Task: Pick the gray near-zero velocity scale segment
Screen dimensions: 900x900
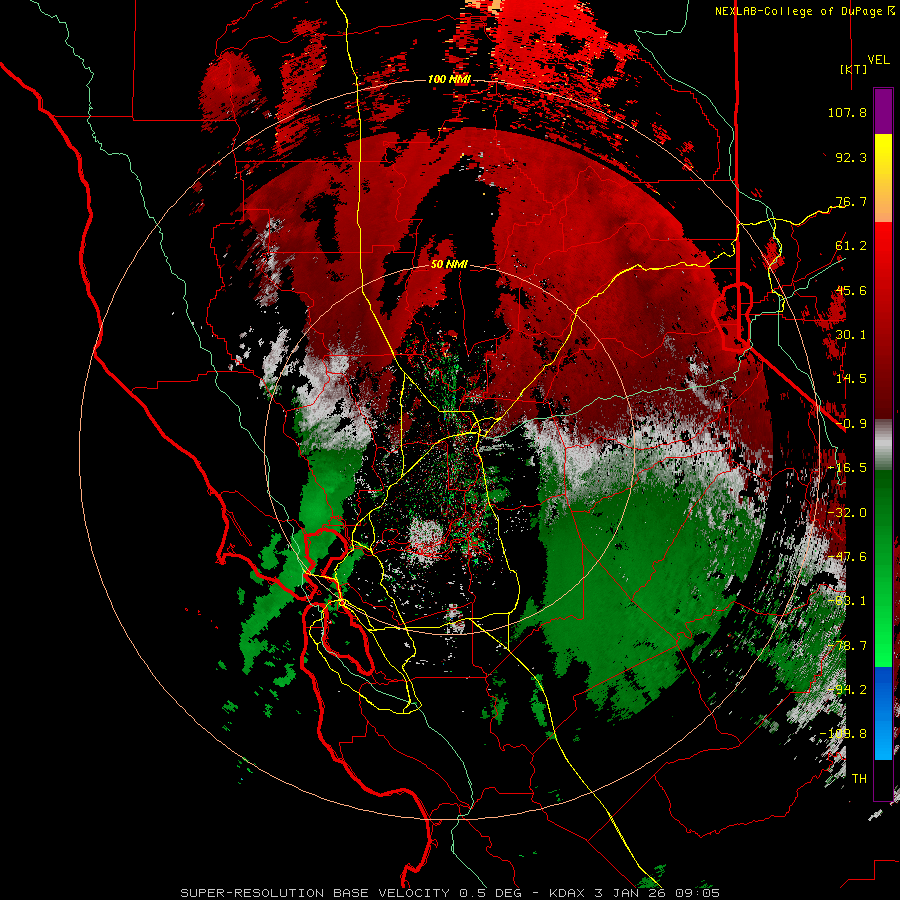Action: point(883,445)
